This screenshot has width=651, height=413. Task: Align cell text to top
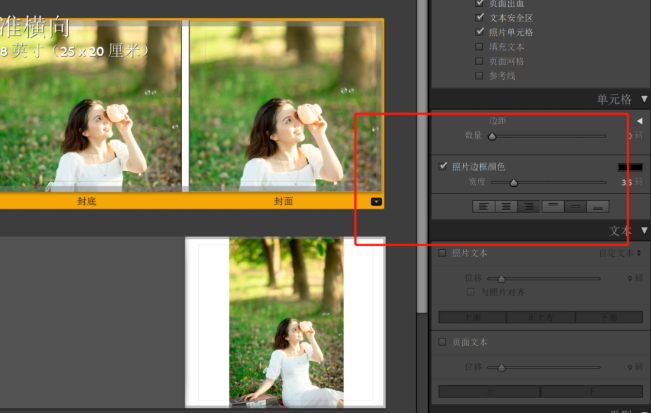[x=553, y=206]
